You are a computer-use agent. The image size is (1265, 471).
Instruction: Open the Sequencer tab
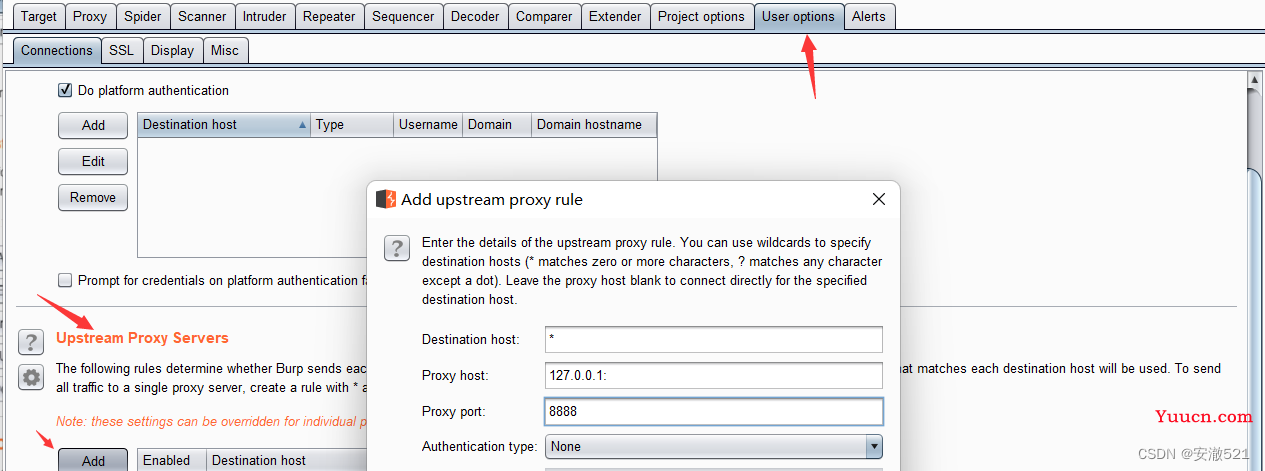[x=403, y=16]
